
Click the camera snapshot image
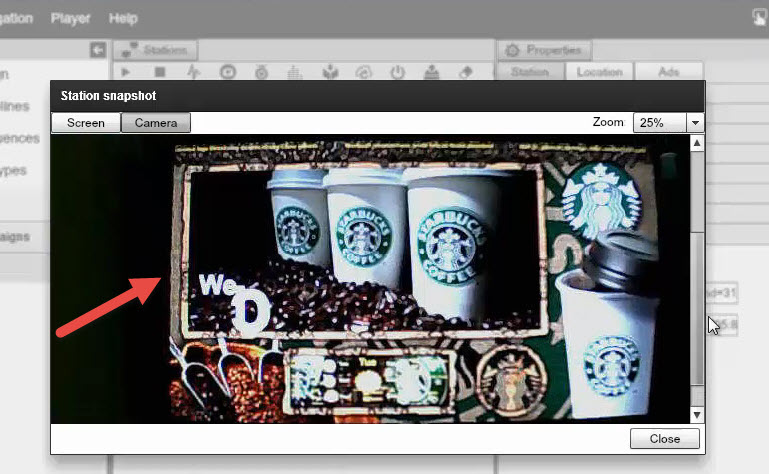pos(370,279)
